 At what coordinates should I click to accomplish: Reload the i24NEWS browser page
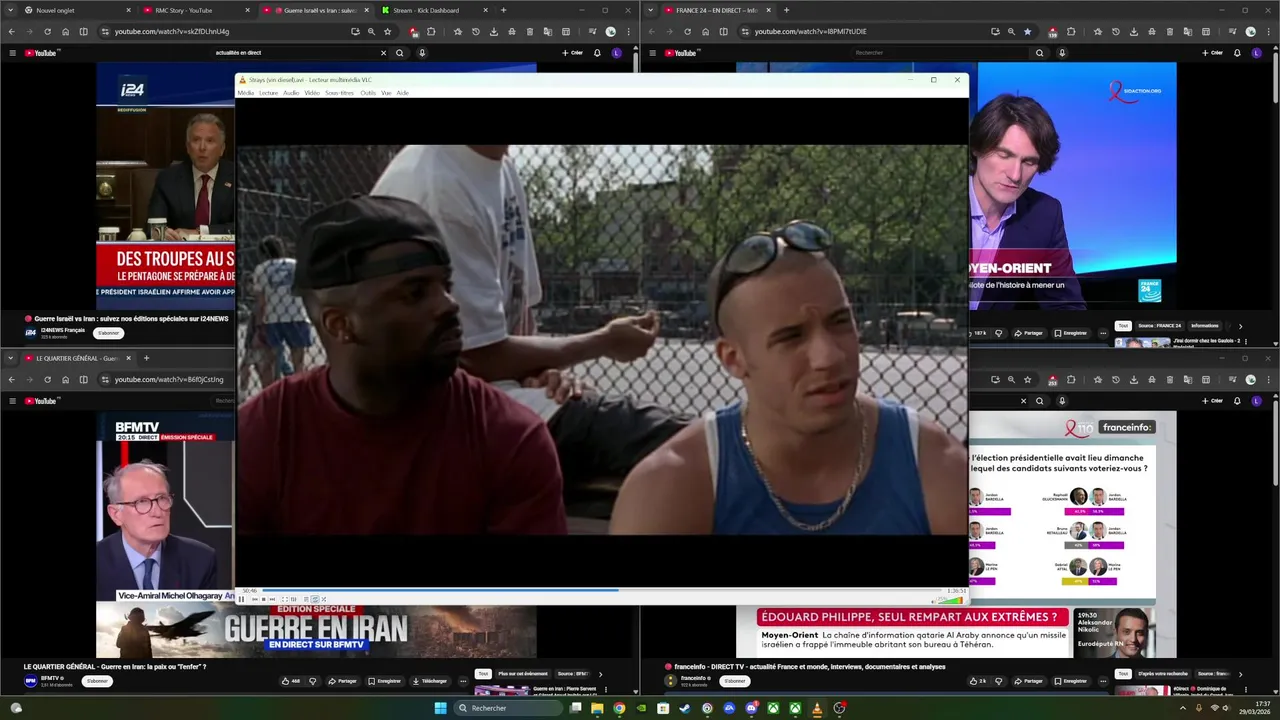(x=47, y=31)
